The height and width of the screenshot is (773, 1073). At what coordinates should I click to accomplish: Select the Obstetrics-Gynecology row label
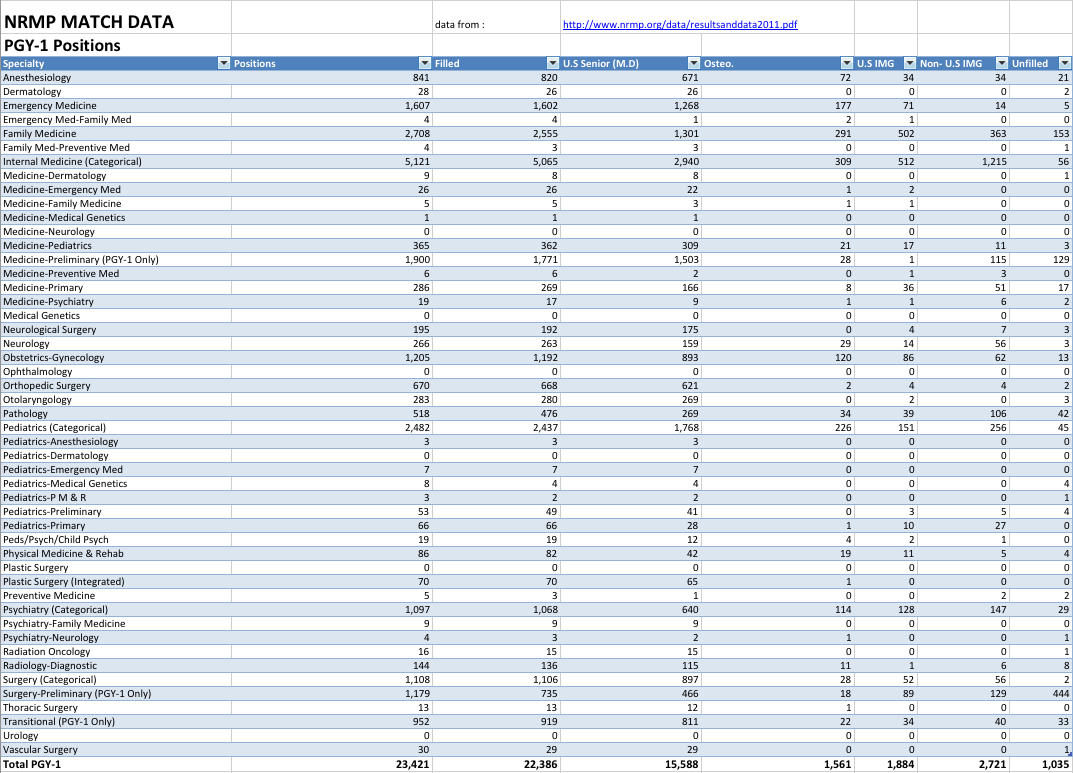click(x=116, y=358)
